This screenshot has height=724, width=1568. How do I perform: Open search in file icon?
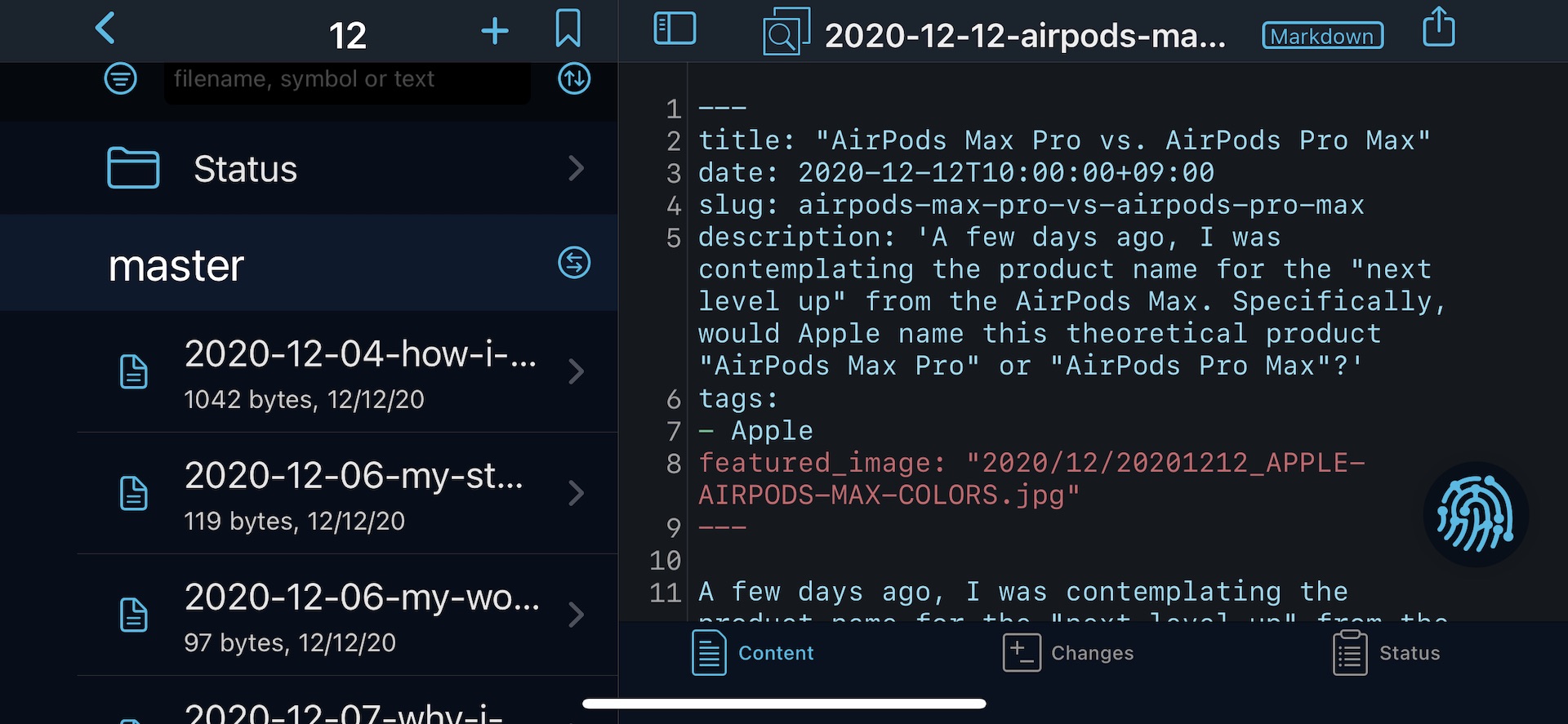coord(786,32)
